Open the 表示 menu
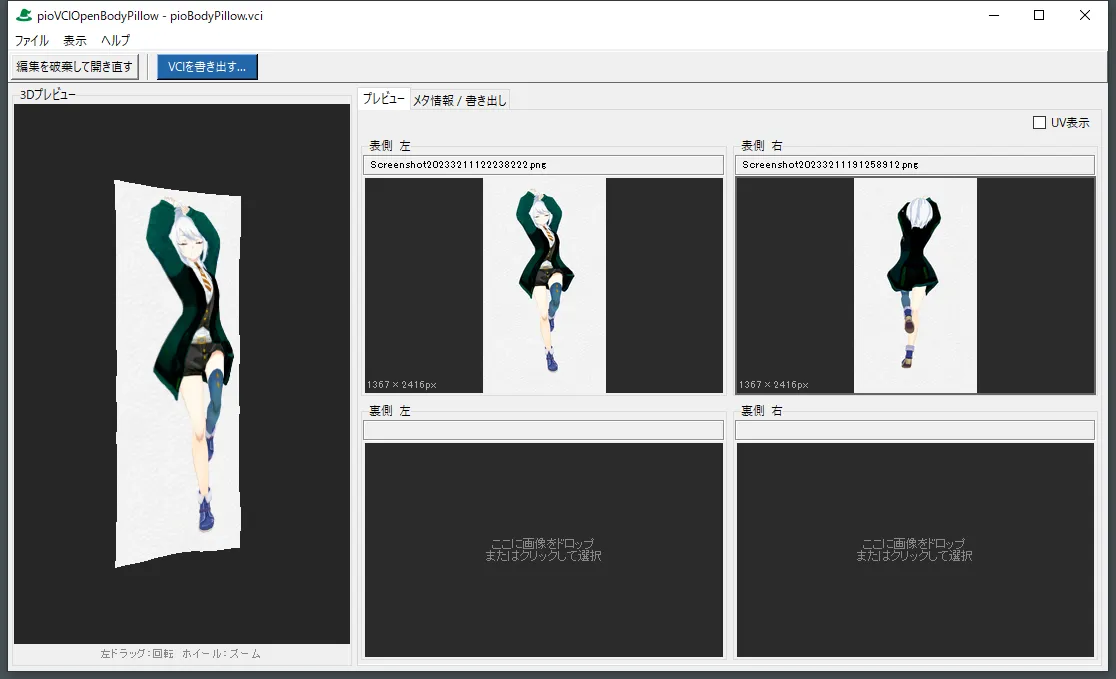This screenshot has height=679, width=1116. [75, 41]
